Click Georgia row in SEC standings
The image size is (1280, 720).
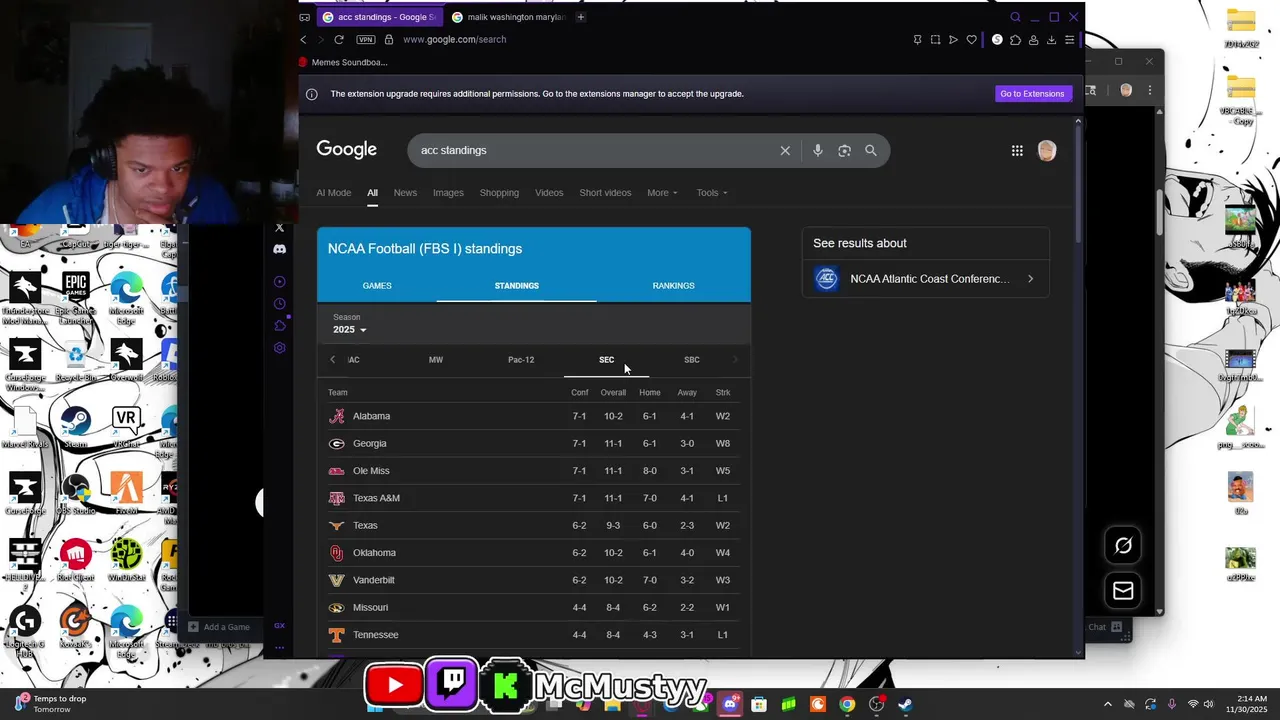(x=533, y=443)
